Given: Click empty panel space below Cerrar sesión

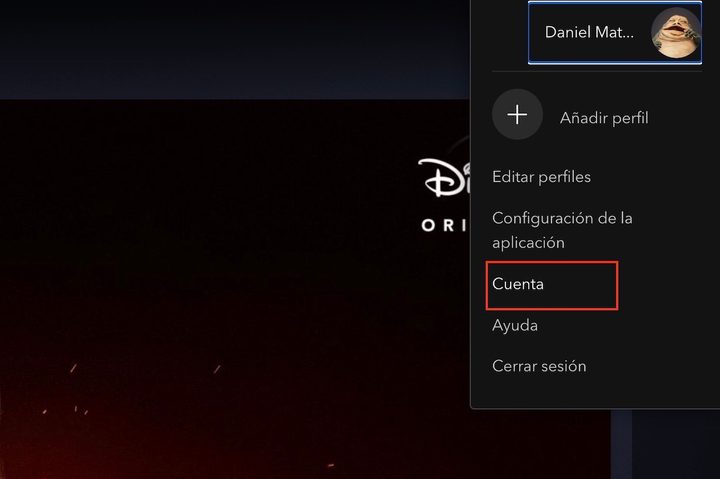Looking at the screenshot, I should click(x=596, y=391).
